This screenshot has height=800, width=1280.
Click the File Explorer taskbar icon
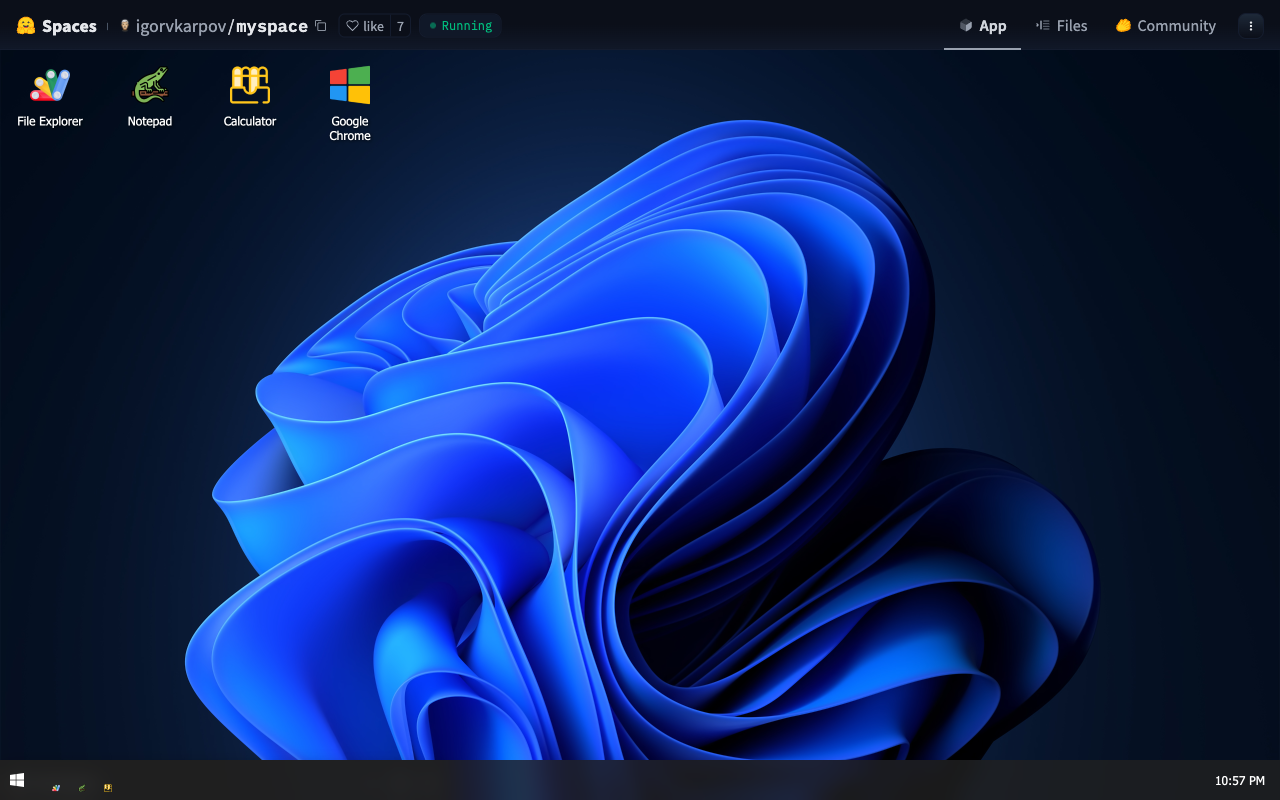(x=56, y=787)
